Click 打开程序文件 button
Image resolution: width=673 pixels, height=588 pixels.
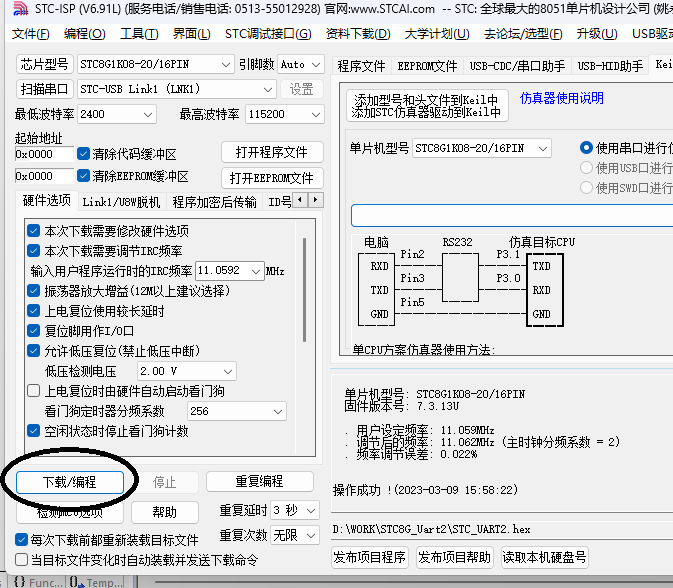pos(272,152)
